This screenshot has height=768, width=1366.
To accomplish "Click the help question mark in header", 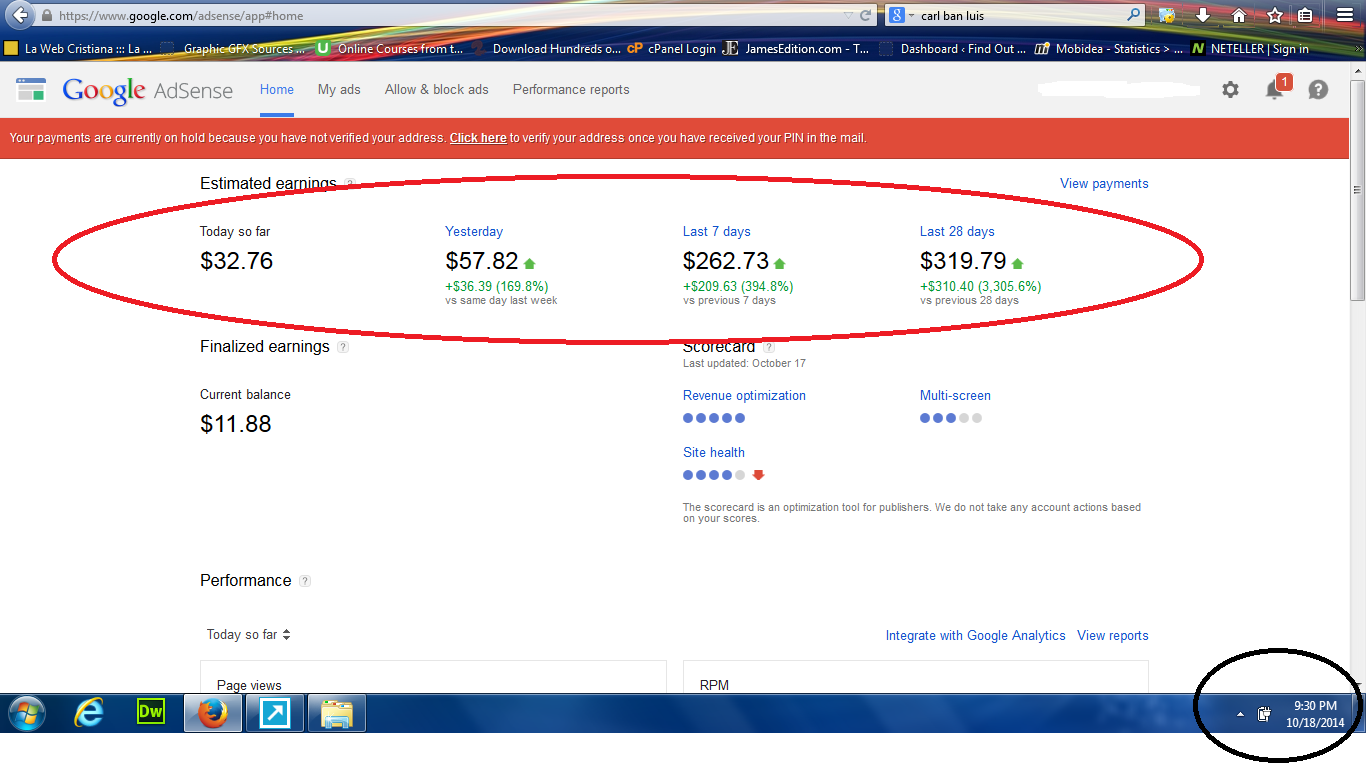I will (x=1318, y=90).
